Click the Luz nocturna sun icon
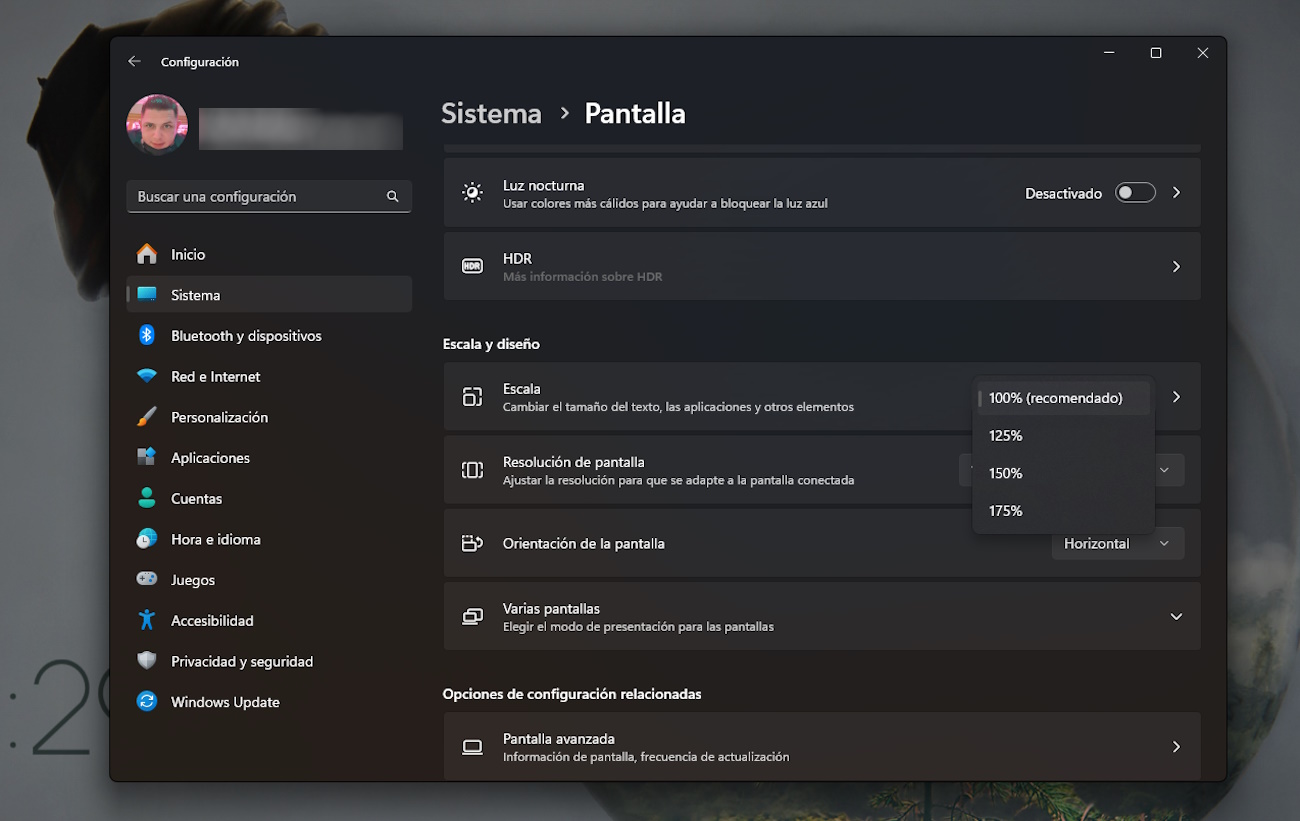Screen dimensions: 1300x821 (x=472, y=193)
